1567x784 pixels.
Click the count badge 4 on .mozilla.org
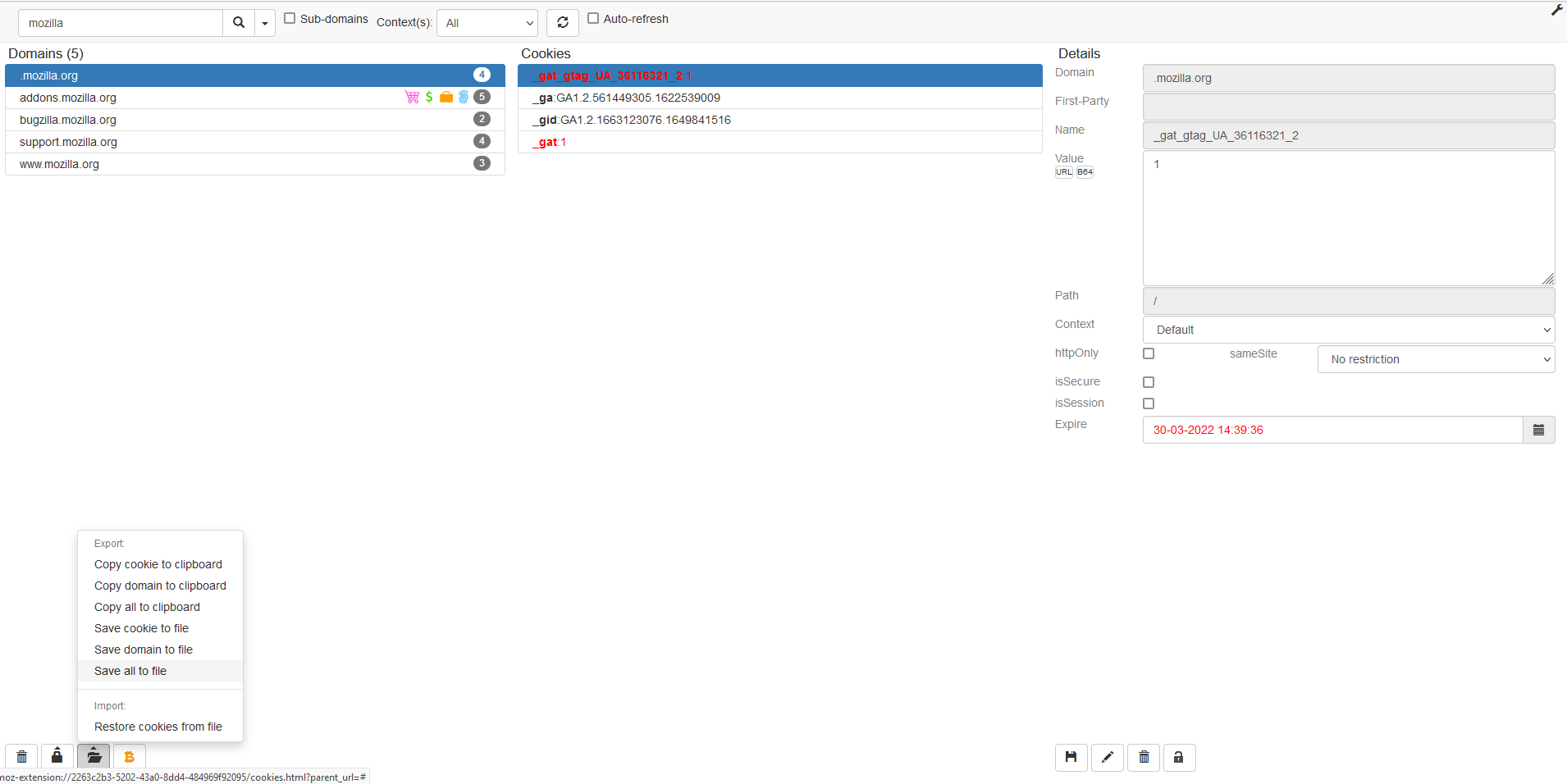click(x=482, y=75)
